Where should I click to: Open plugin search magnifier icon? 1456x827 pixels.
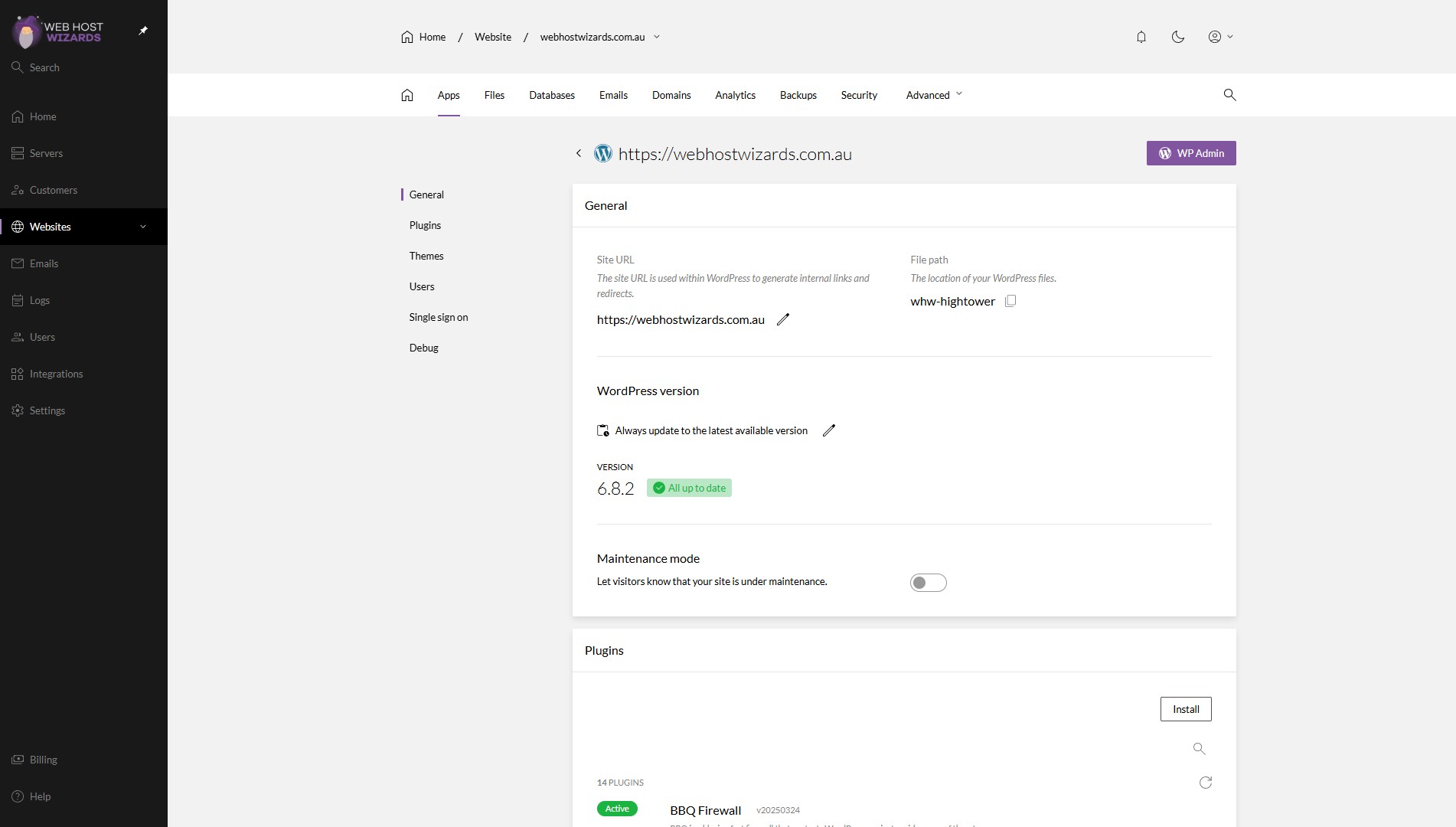coord(1199,749)
